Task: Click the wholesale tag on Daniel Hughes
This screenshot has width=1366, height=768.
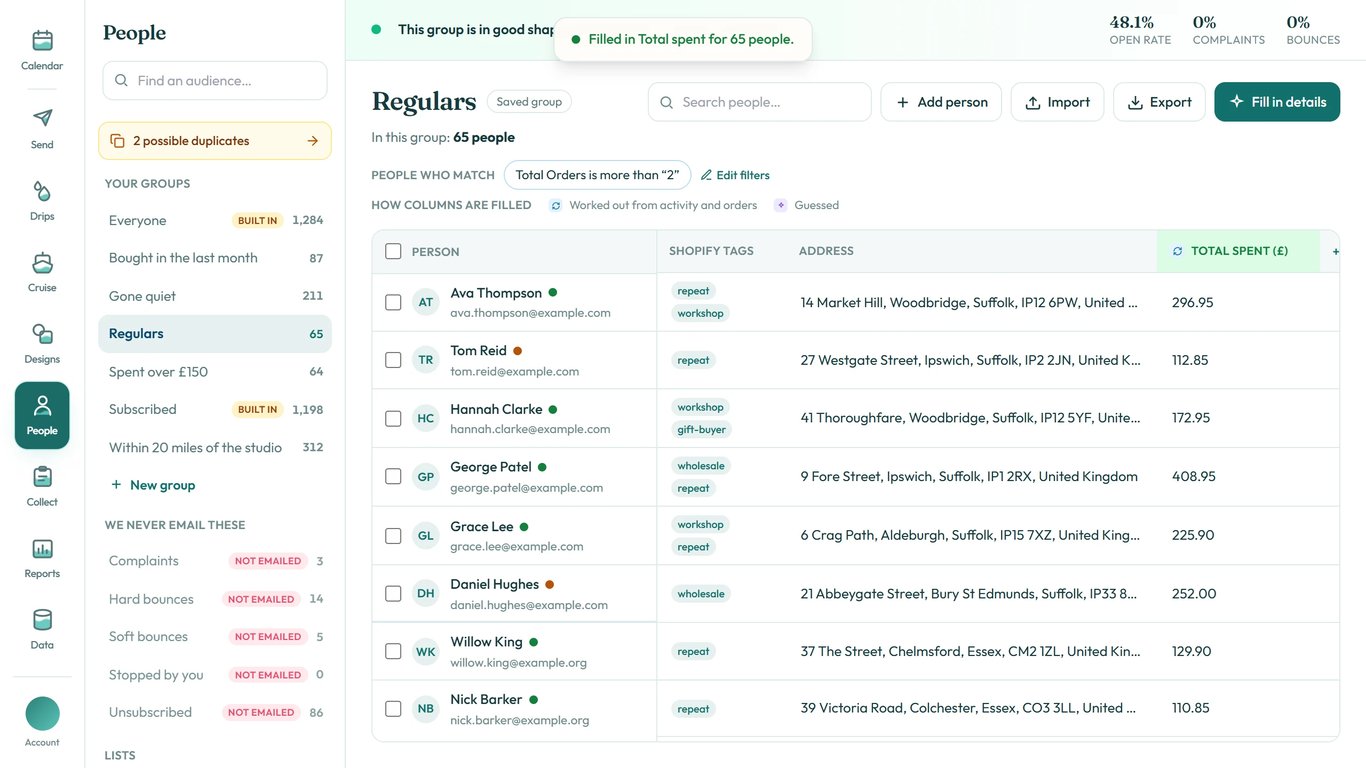Action: click(701, 594)
